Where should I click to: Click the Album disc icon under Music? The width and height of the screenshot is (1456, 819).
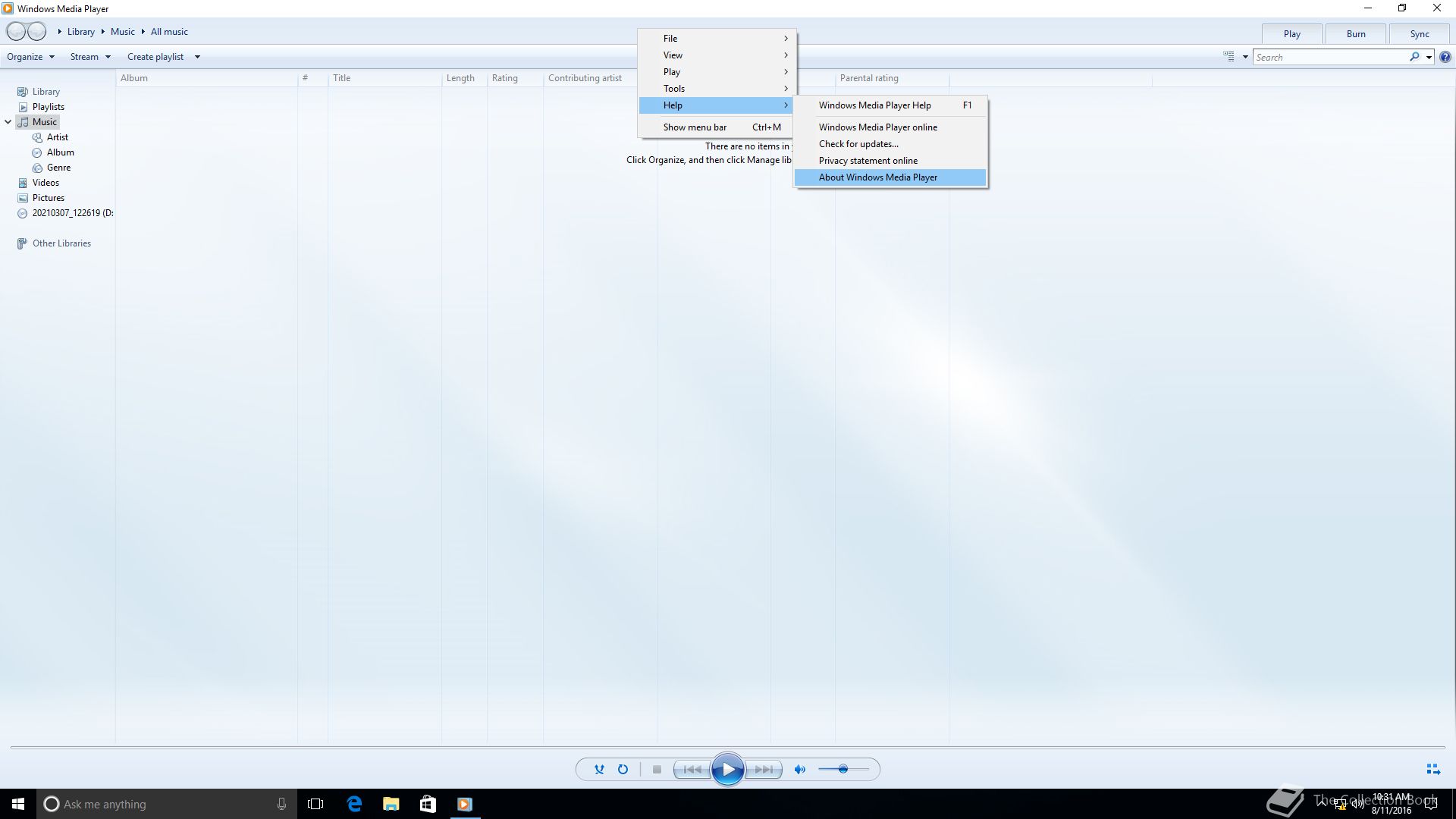point(37,152)
